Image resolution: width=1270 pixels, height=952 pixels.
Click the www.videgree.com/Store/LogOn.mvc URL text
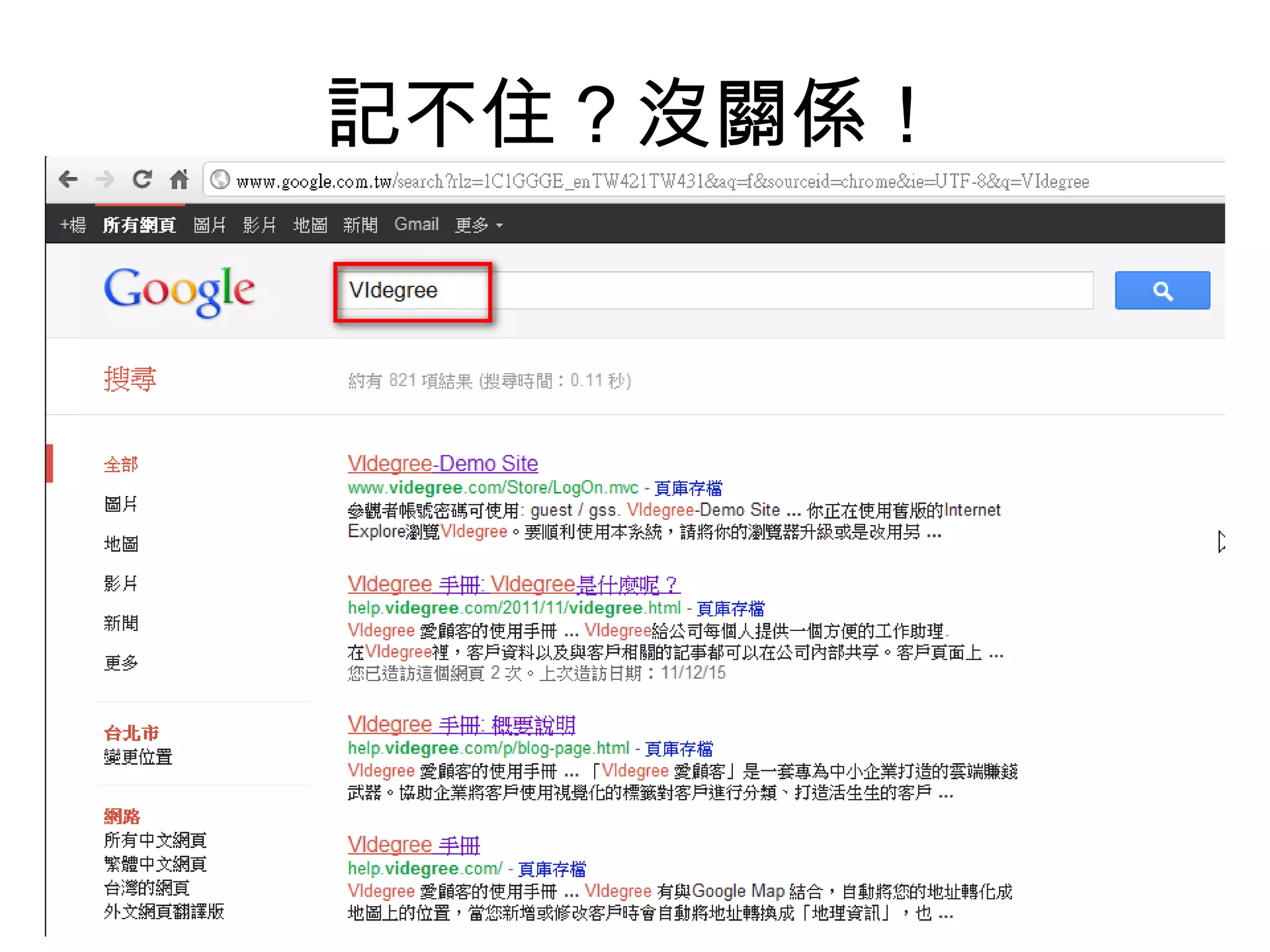493,488
